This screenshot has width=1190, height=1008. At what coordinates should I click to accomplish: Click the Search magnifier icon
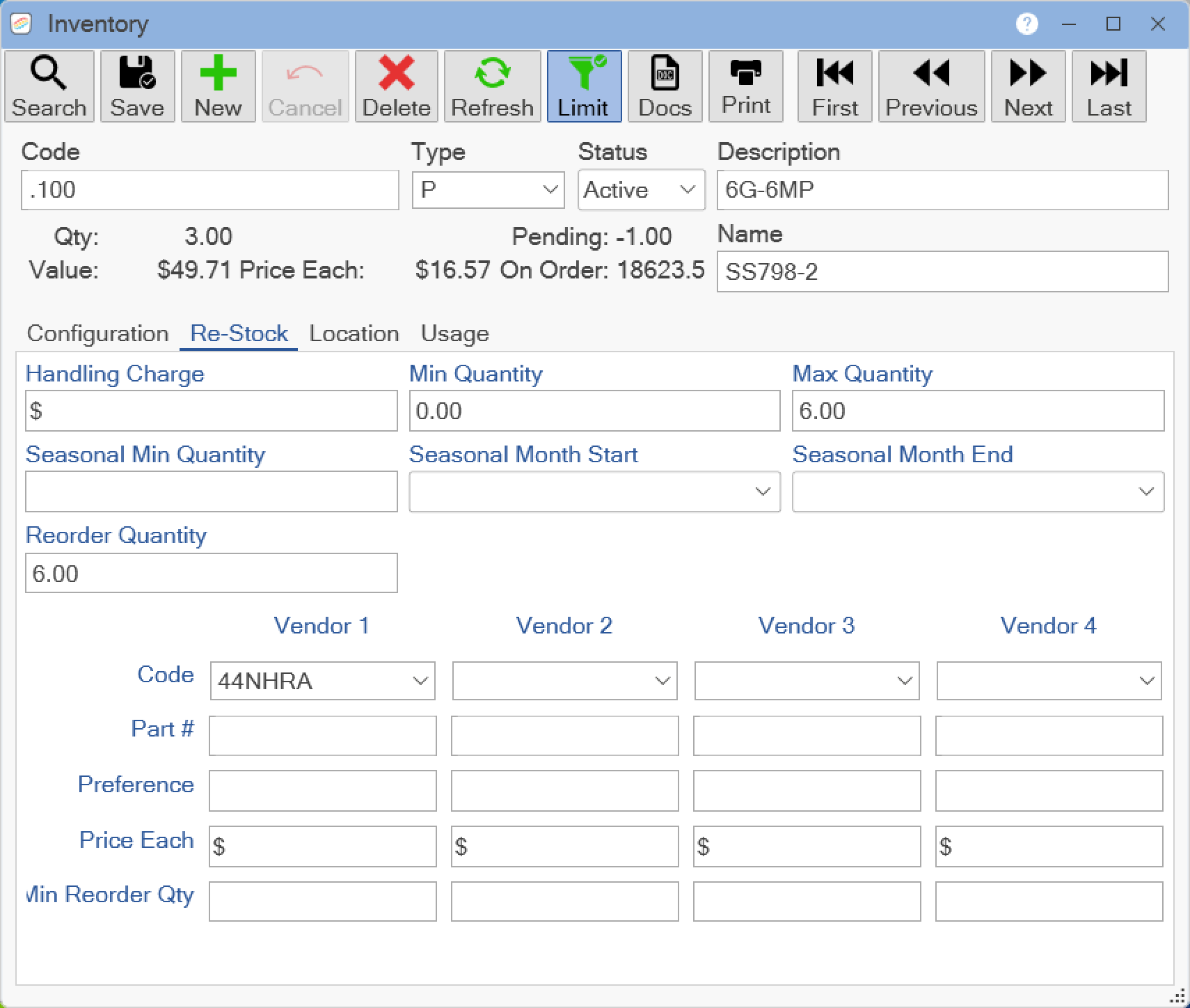click(x=49, y=72)
